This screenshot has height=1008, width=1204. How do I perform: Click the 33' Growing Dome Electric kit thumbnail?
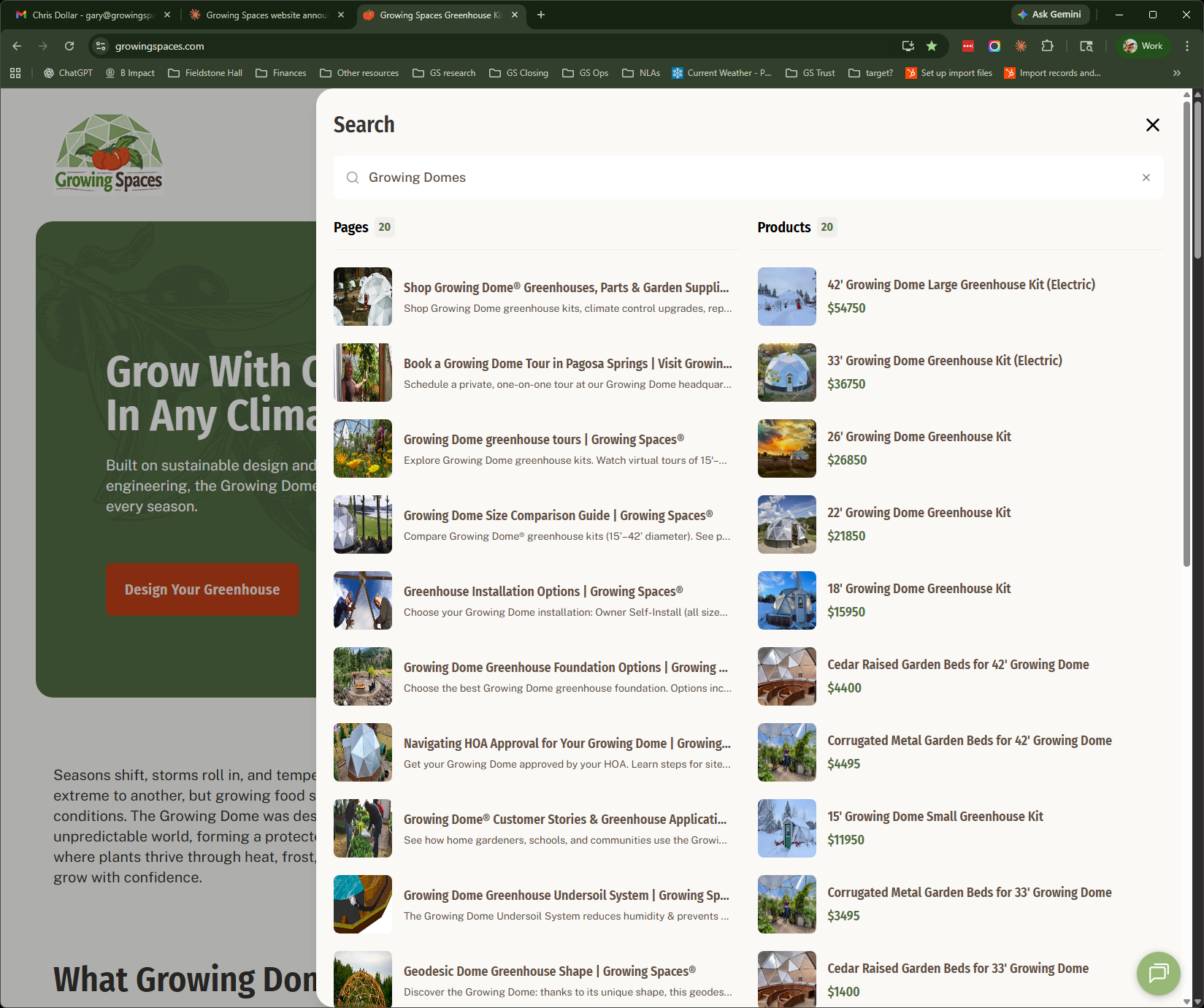click(786, 373)
